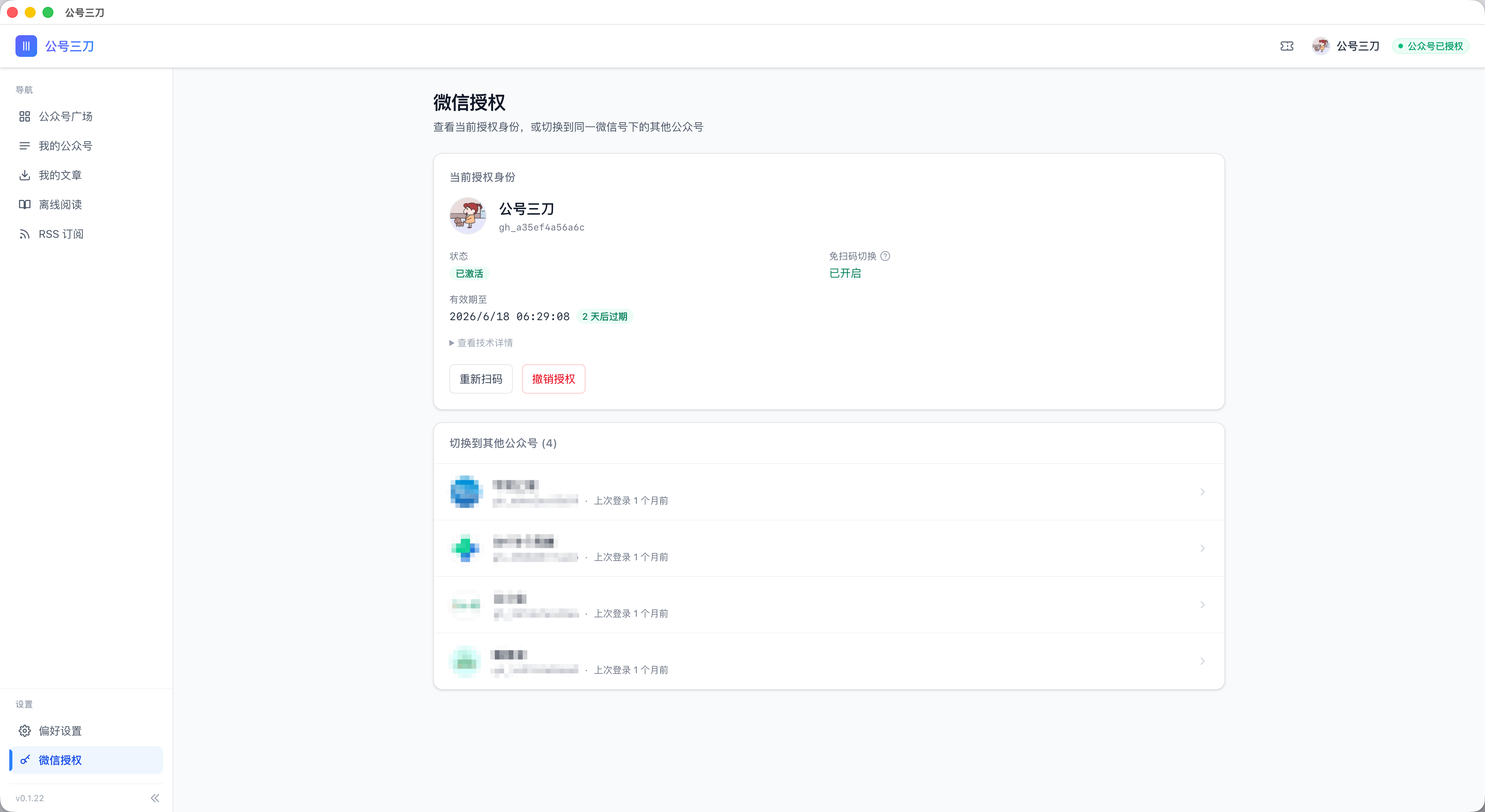1485x812 pixels.
Task: Click chevron of the first switchable account row
Action: [1203, 491]
